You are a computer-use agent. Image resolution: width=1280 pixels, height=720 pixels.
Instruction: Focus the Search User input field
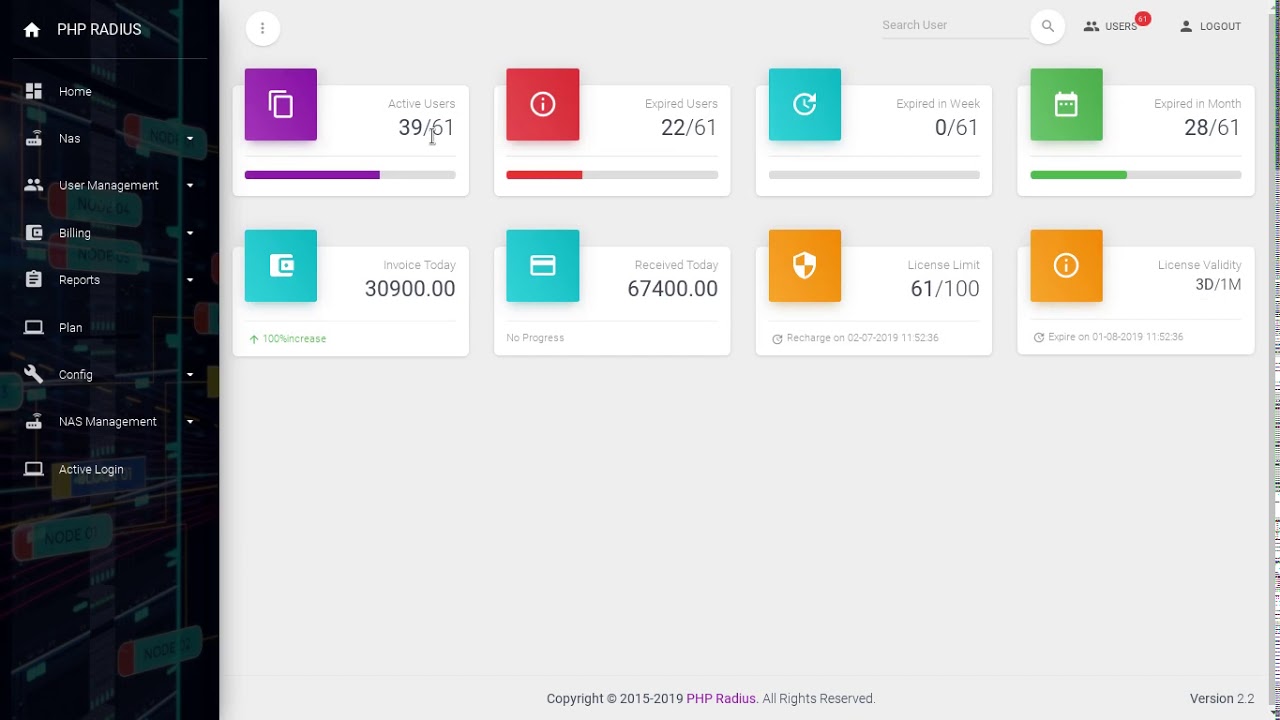click(x=955, y=25)
